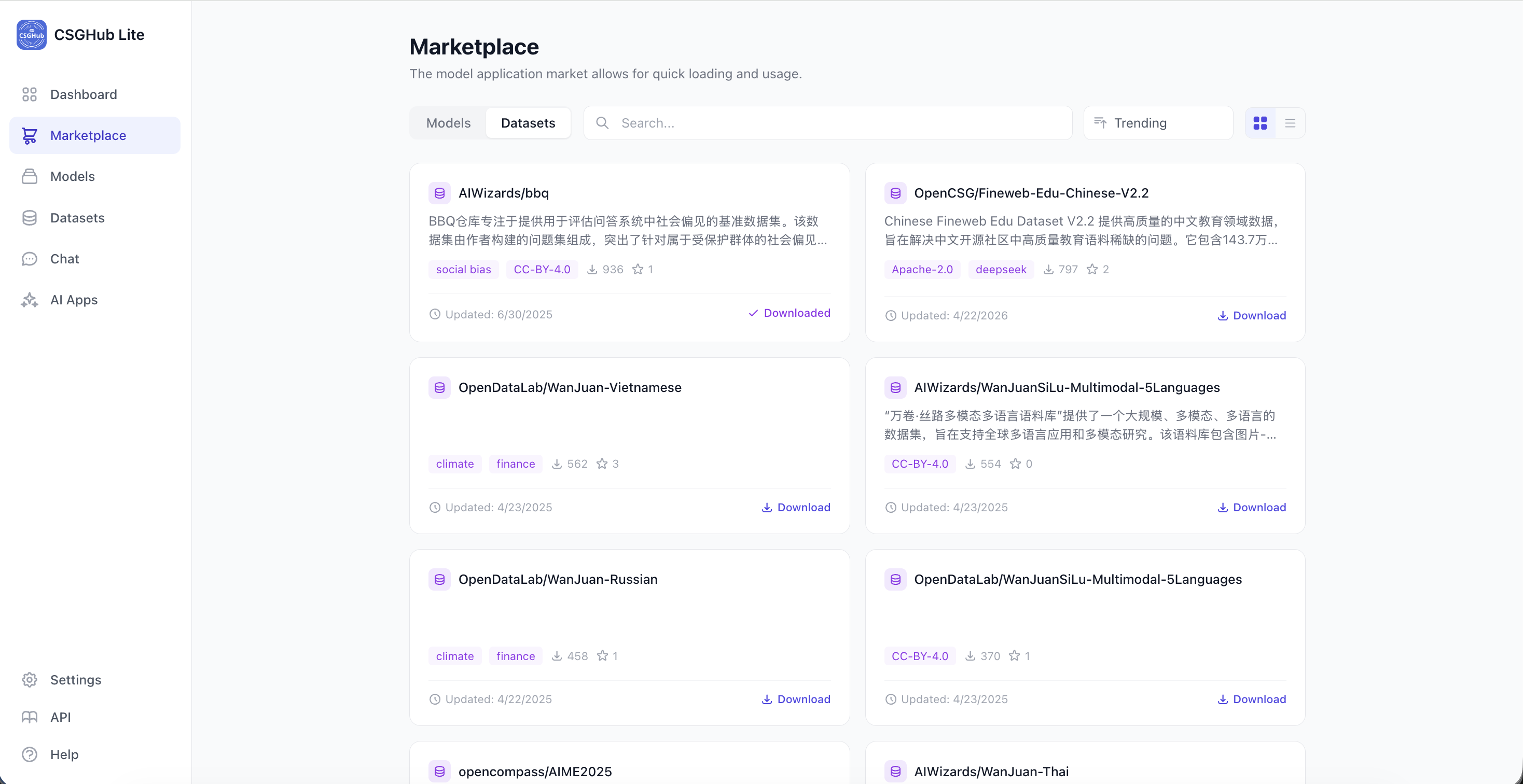The width and height of the screenshot is (1523, 784).
Task: Click finance tag on WanJuan-Vietnamese card
Action: tap(516, 464)
